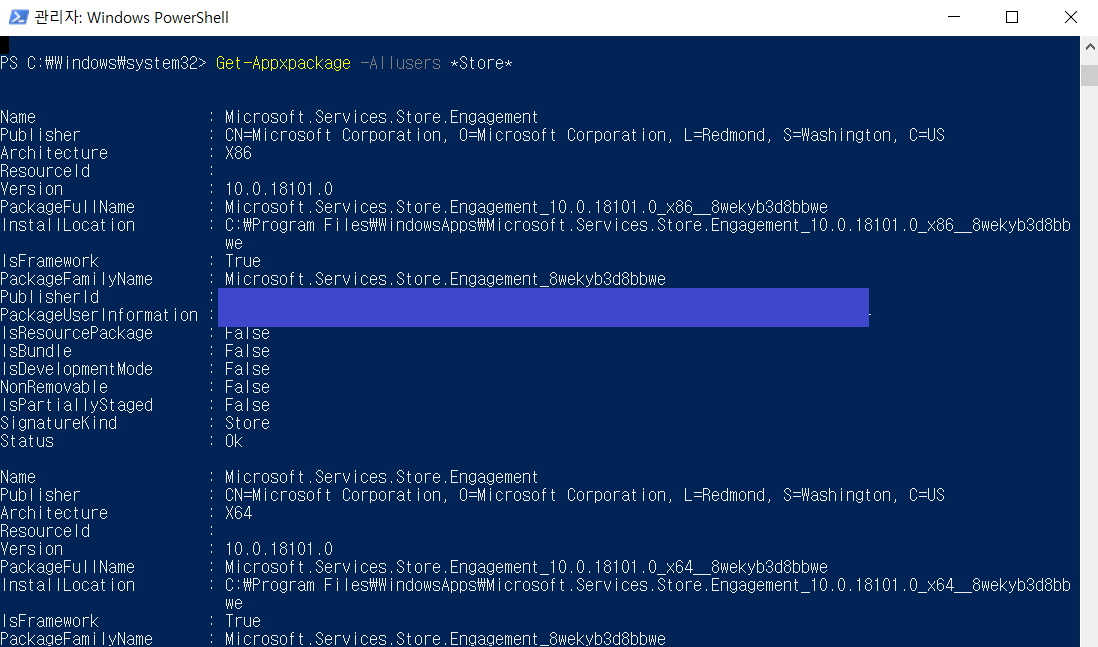Click the *Store* argument text
1098x647 pixels.
481,63
